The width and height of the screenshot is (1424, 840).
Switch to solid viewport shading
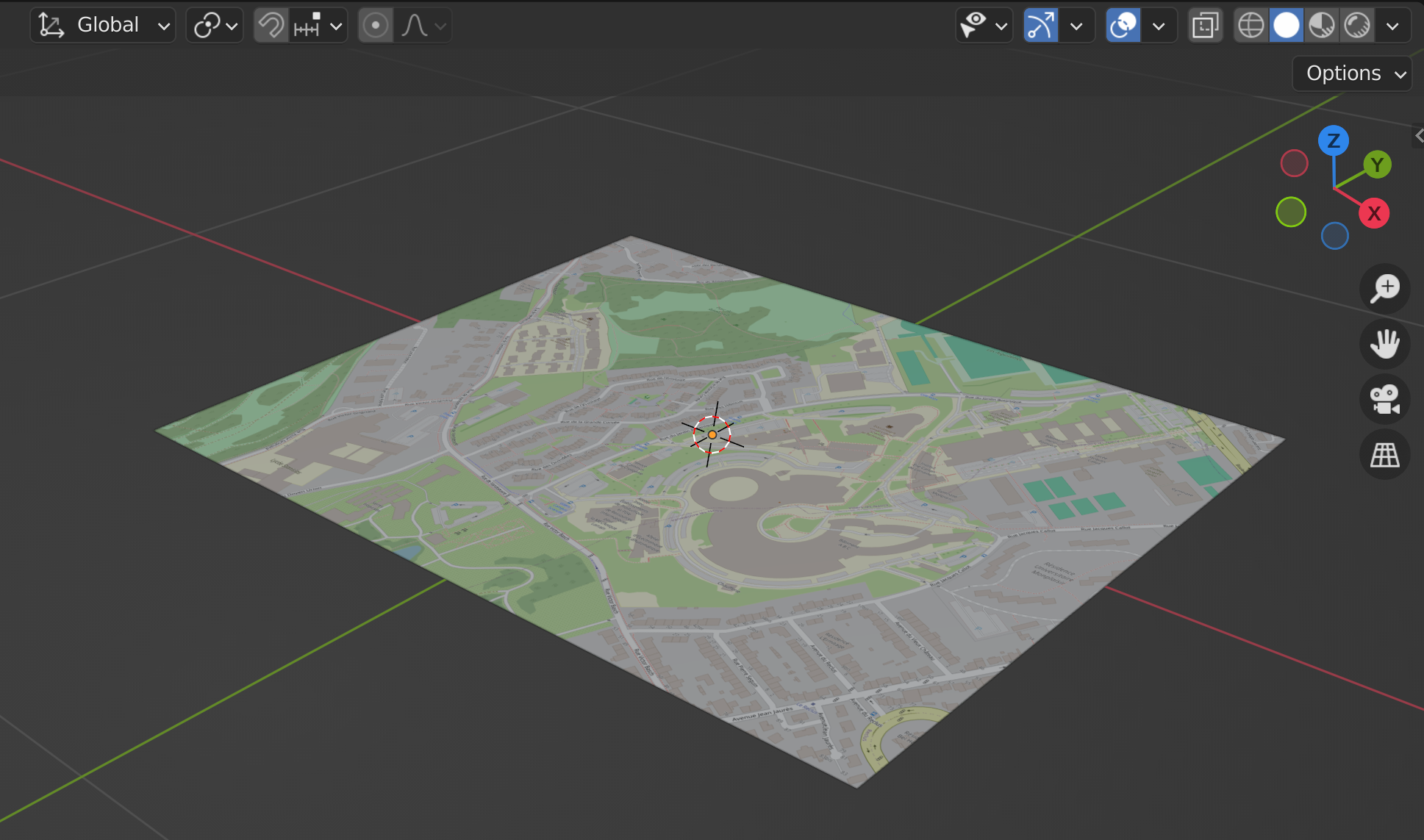1287,25
